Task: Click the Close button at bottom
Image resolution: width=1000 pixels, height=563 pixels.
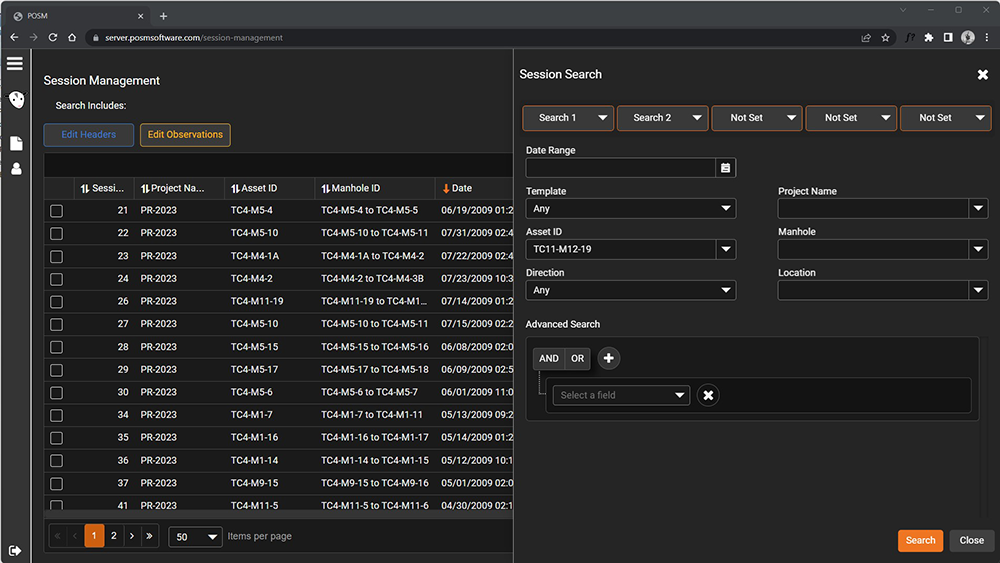Action: tap(971, 541)
